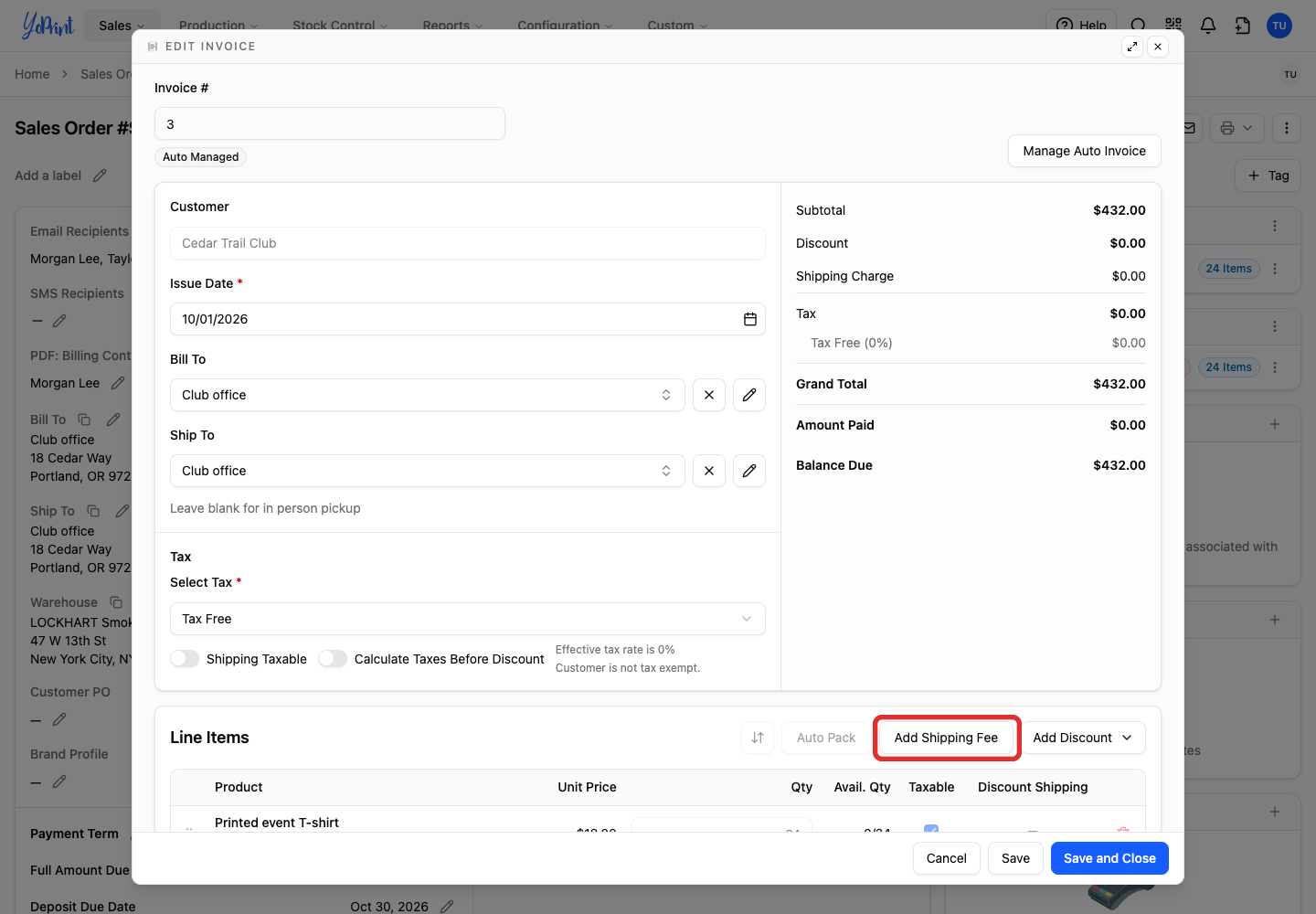Edit the Ship To address with pencil icon
The width and height of the screenshot is (1316, 914).
pos(749,471)
